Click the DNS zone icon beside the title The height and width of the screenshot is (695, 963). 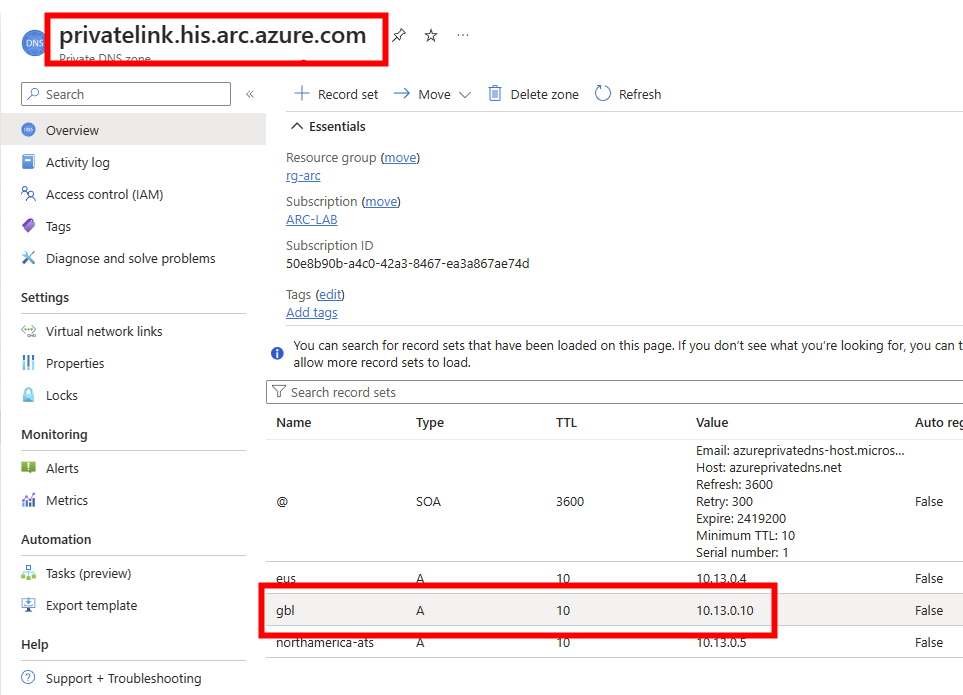click(x=33, y=43)
